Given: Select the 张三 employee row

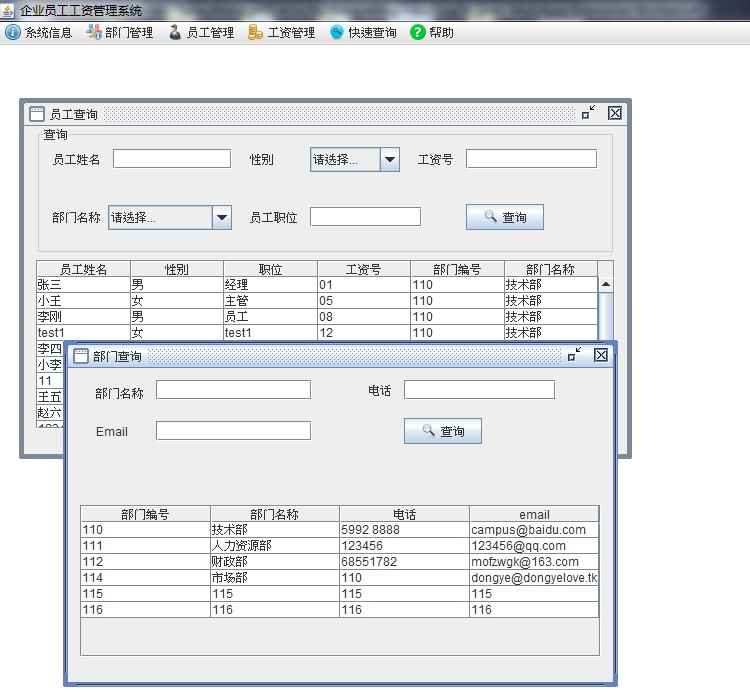Looking at the screenshot, I should point(317,285).
